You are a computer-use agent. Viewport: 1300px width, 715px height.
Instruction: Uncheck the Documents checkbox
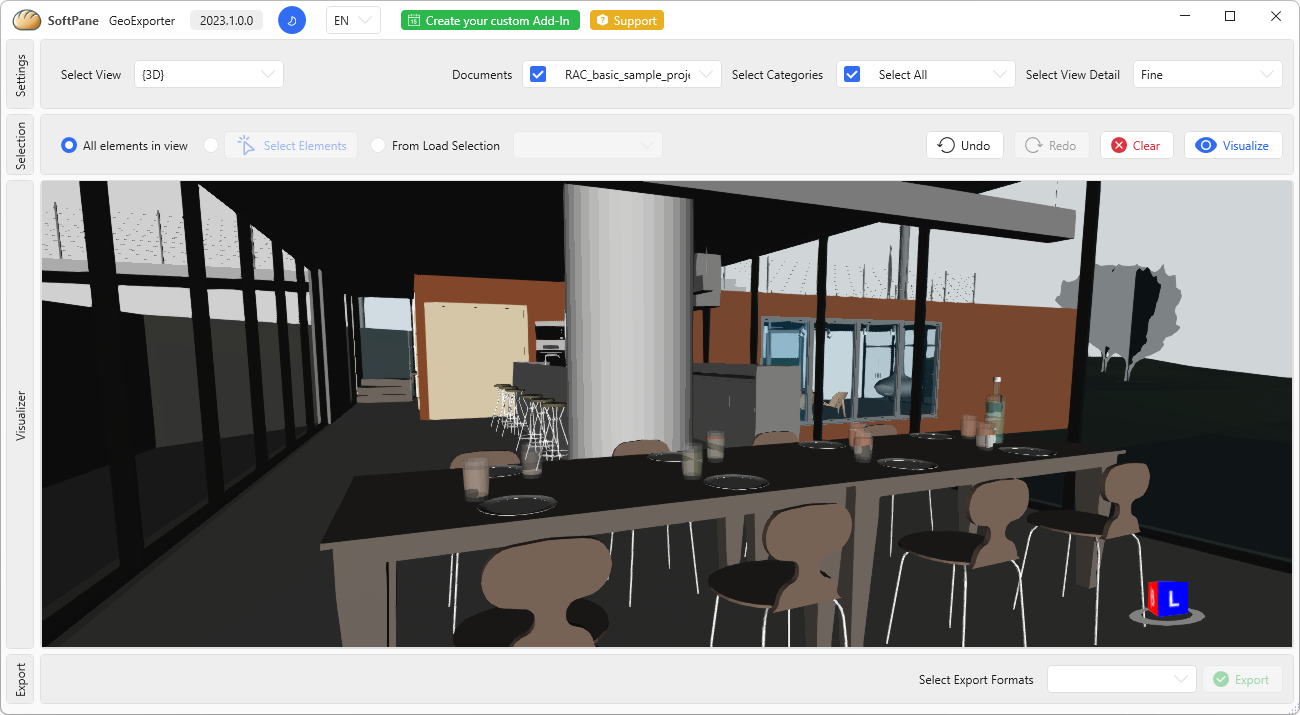538,75
